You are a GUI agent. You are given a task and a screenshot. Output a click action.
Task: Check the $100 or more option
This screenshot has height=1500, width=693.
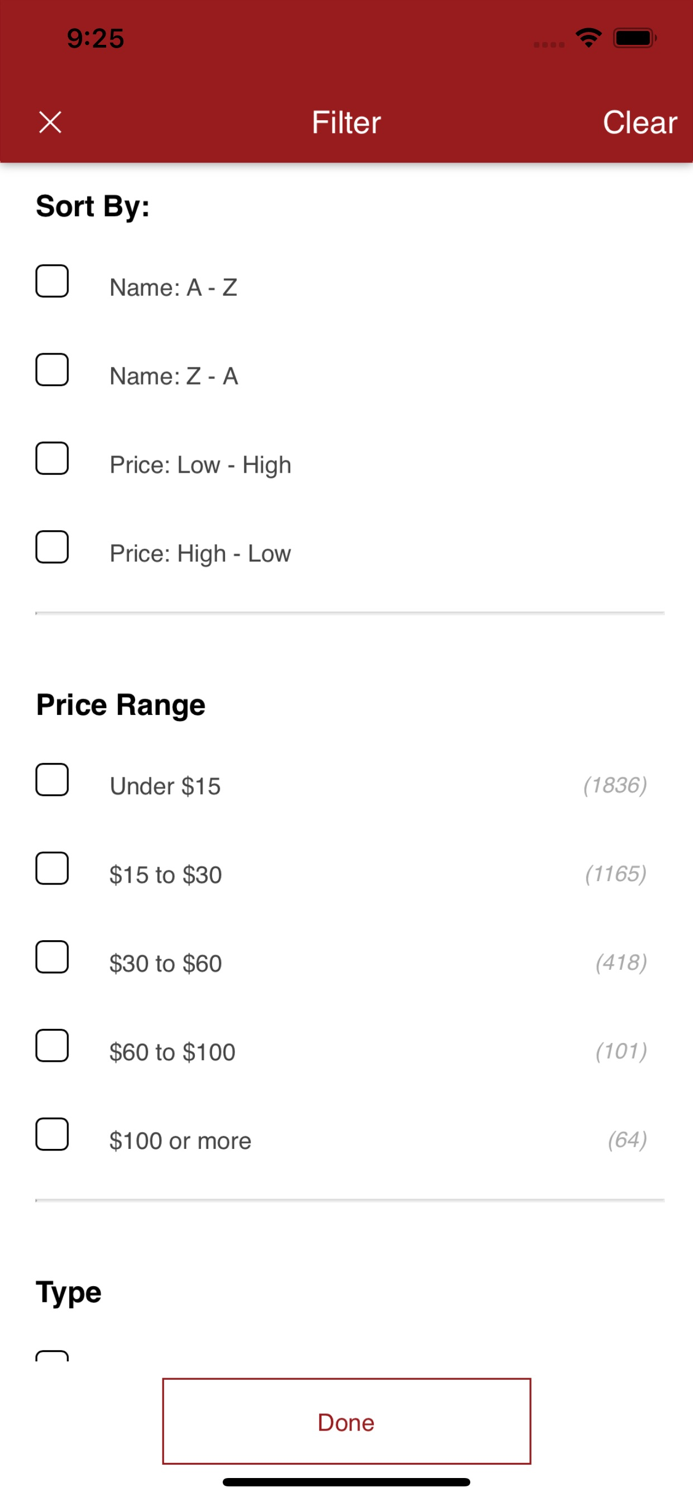52,1135
